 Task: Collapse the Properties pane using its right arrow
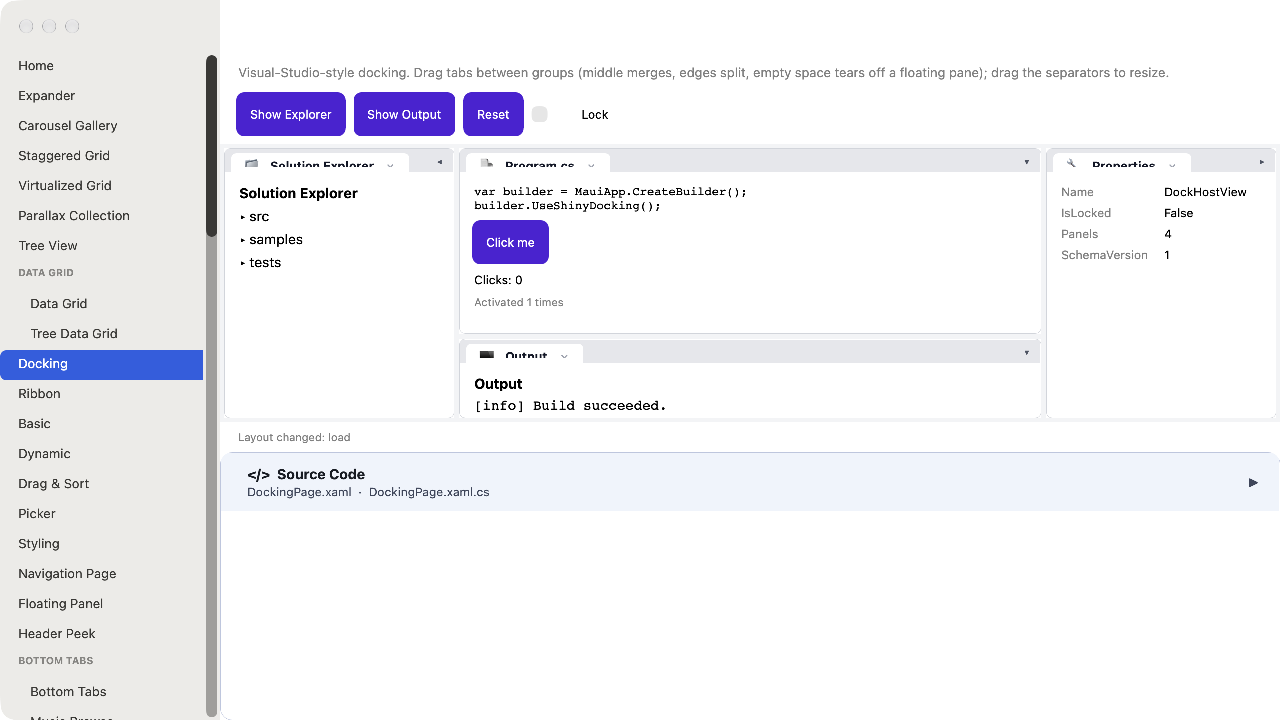[x=1262, y=162]
